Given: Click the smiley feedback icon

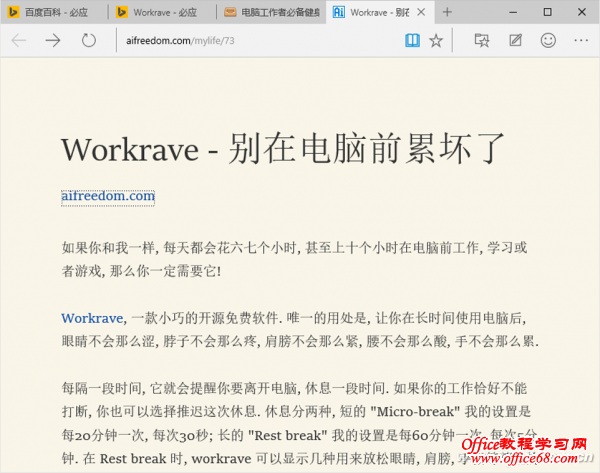Looking at the screenshot, I should [548, 41].
